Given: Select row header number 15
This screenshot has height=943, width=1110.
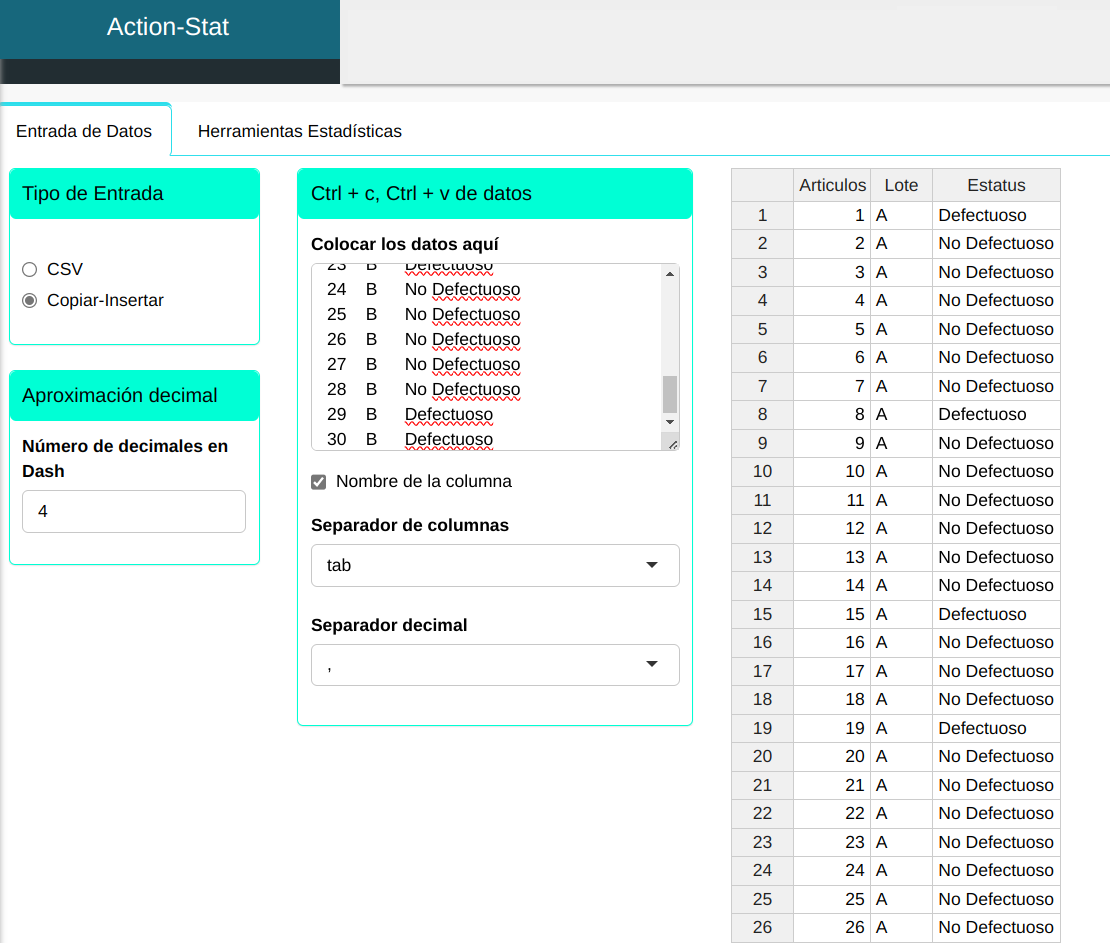Looking at the screenshot, I should click(x=762, y=614).
